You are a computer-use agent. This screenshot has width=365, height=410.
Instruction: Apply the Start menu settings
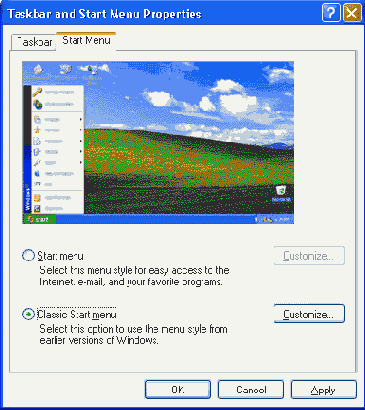[x=324, y=389]
